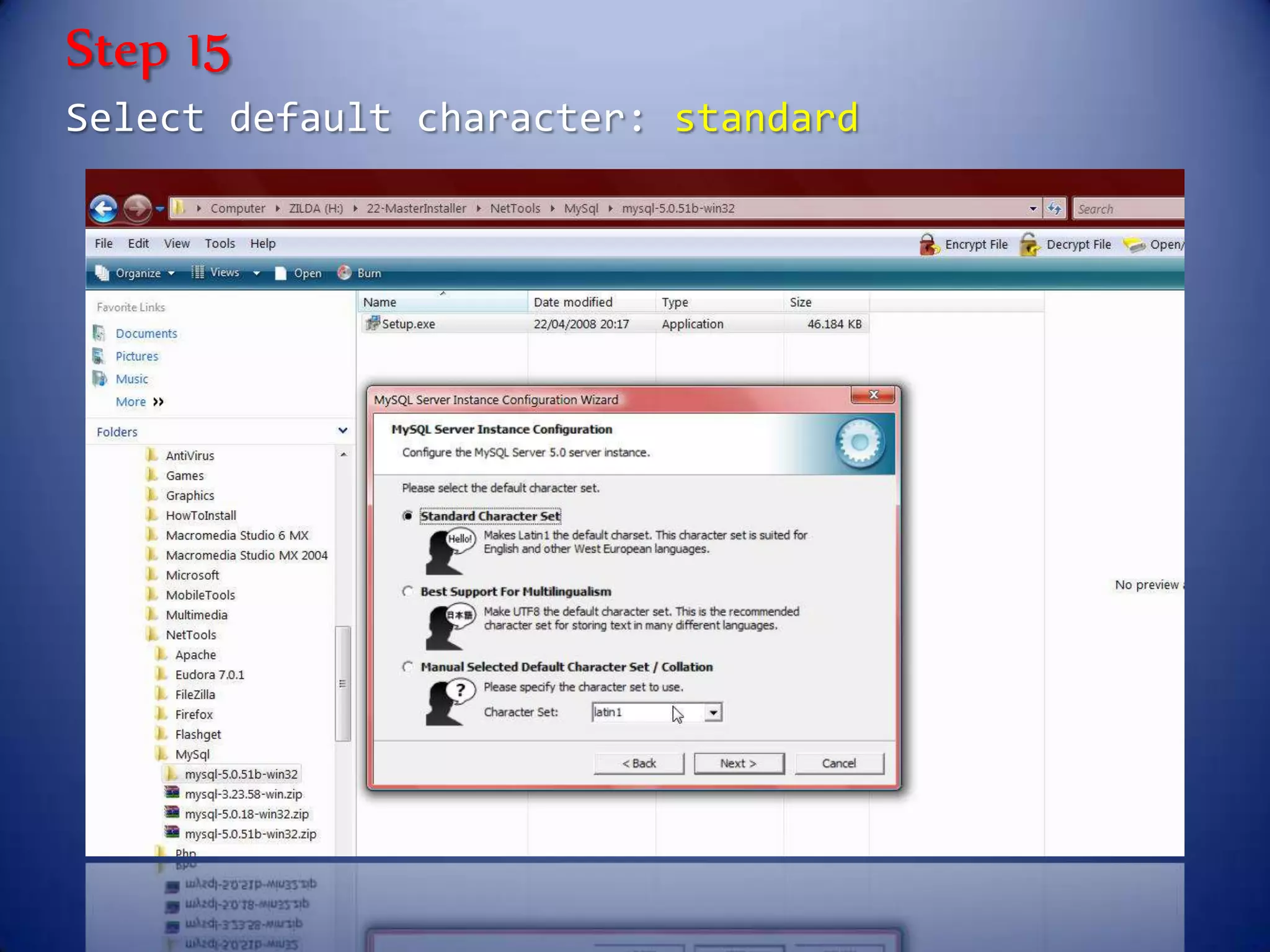Select Best Support For Multilingualism option
Viewport: 1270px width, 952px height.
tap(407, 591)
